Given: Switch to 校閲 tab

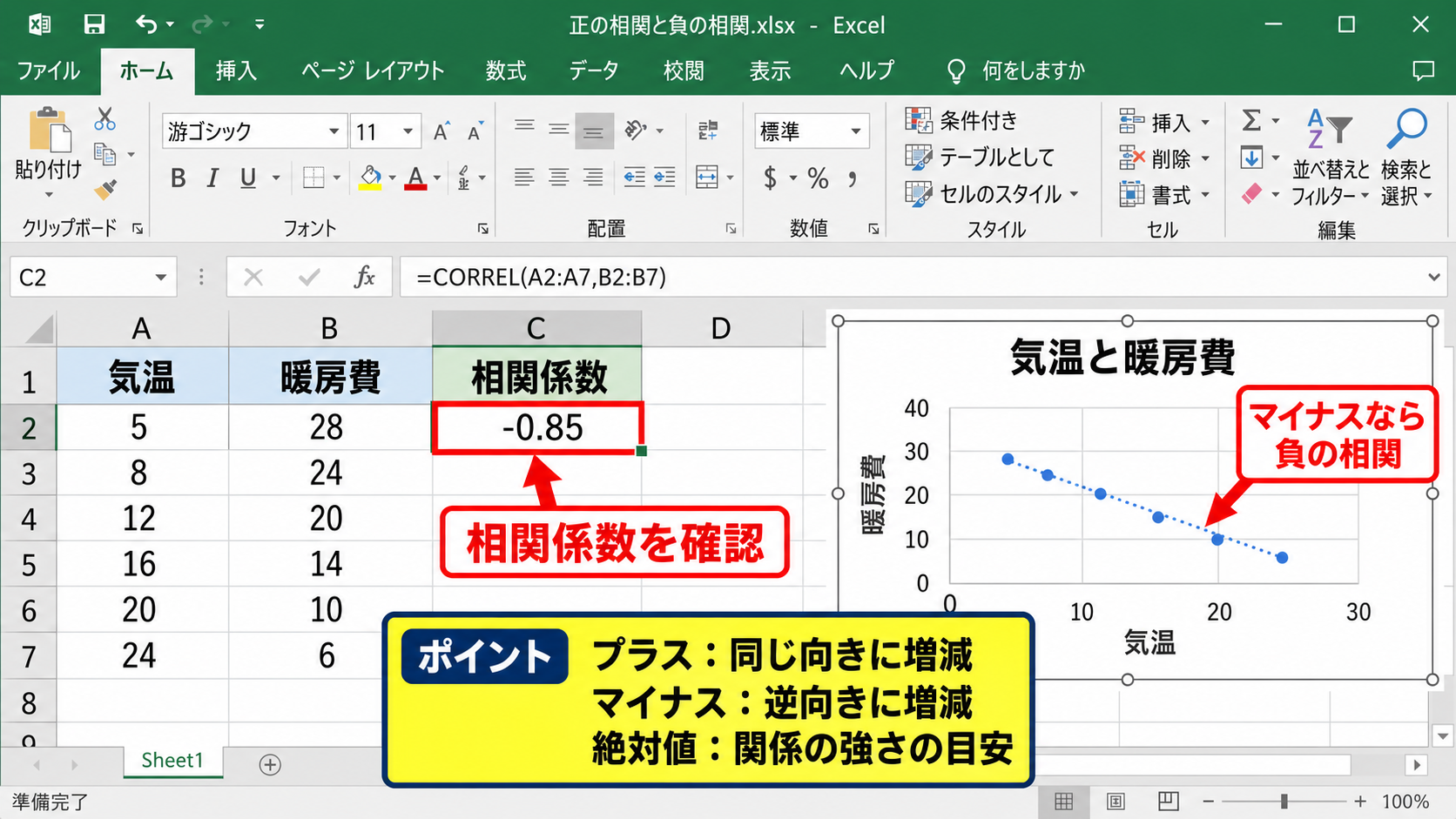Looking at the screenshot, I should coord(684,70).
